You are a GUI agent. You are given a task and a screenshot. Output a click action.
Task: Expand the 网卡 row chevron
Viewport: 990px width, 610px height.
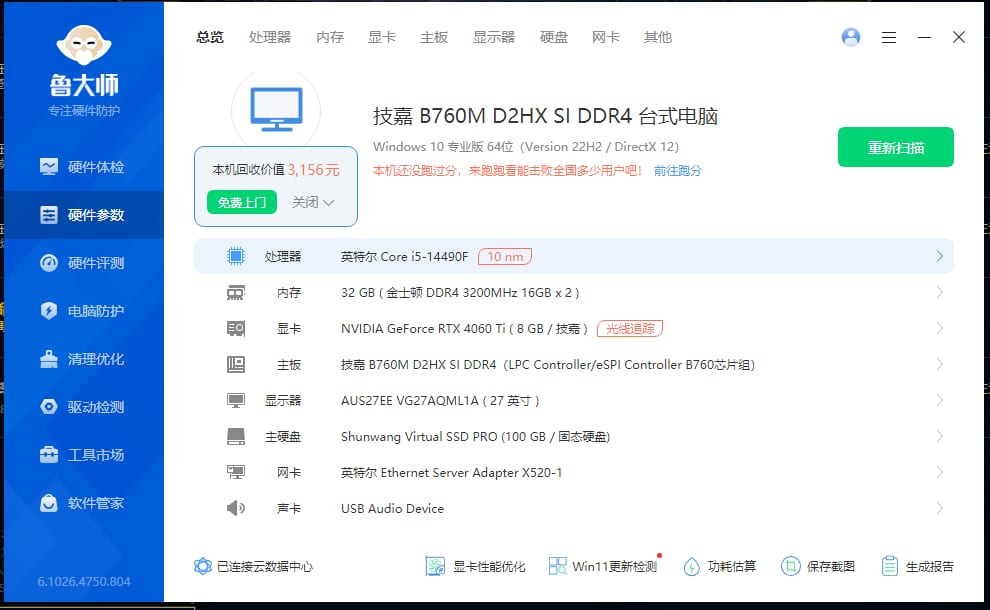[x=939, y=472]
